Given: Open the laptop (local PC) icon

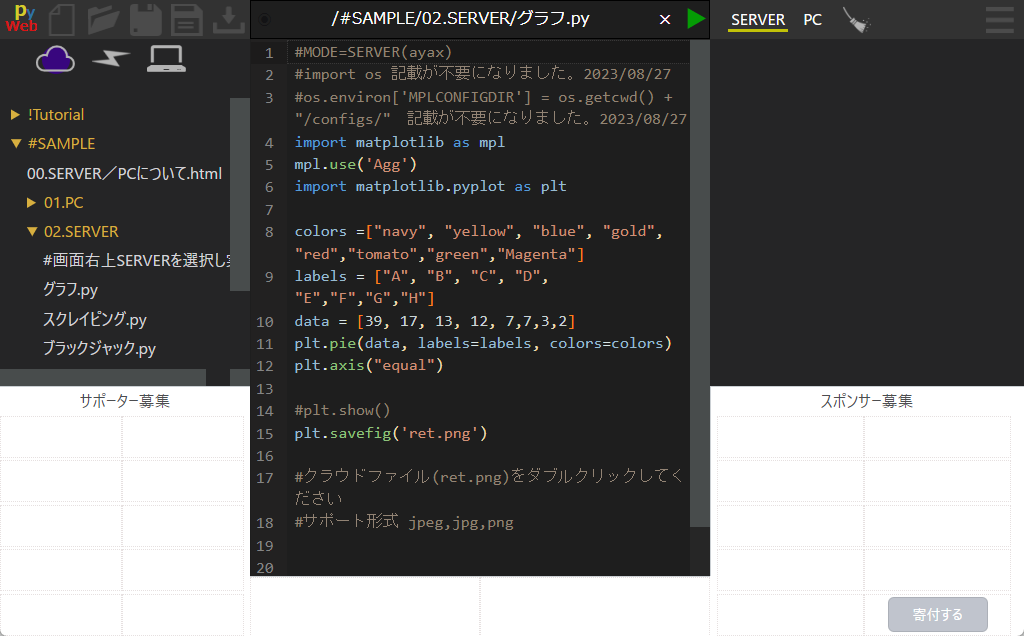Looking at the screenshot, I should coord(166,60).
